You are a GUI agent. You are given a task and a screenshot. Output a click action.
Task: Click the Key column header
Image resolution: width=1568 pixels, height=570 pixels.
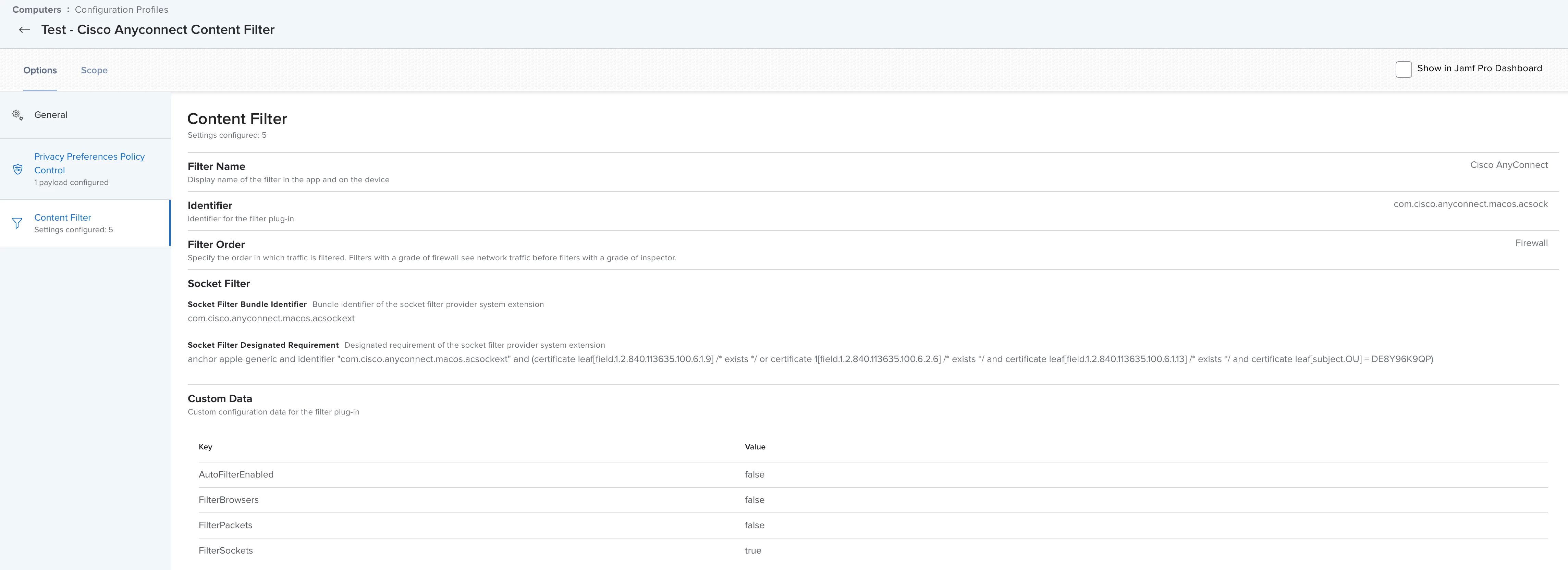click(x=205, y=446)
